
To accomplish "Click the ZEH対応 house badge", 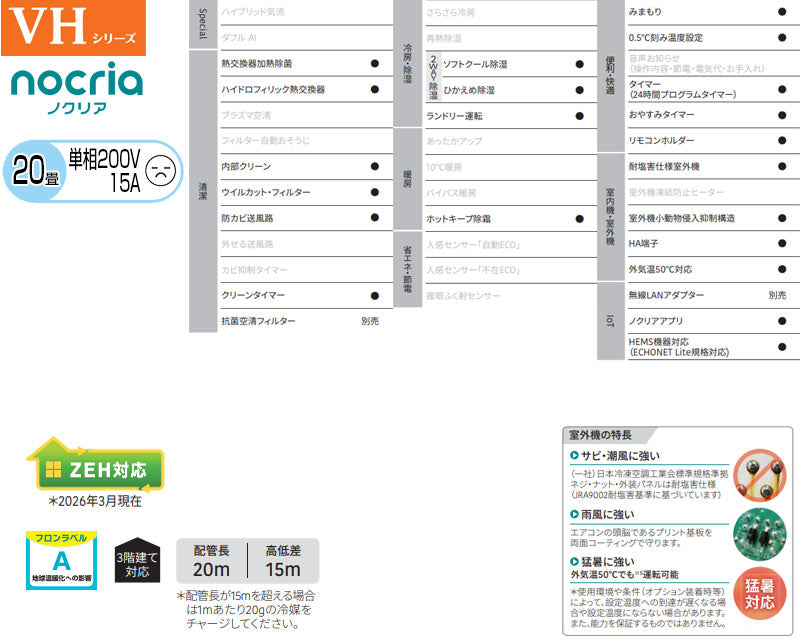I will [x=95, y=465].
